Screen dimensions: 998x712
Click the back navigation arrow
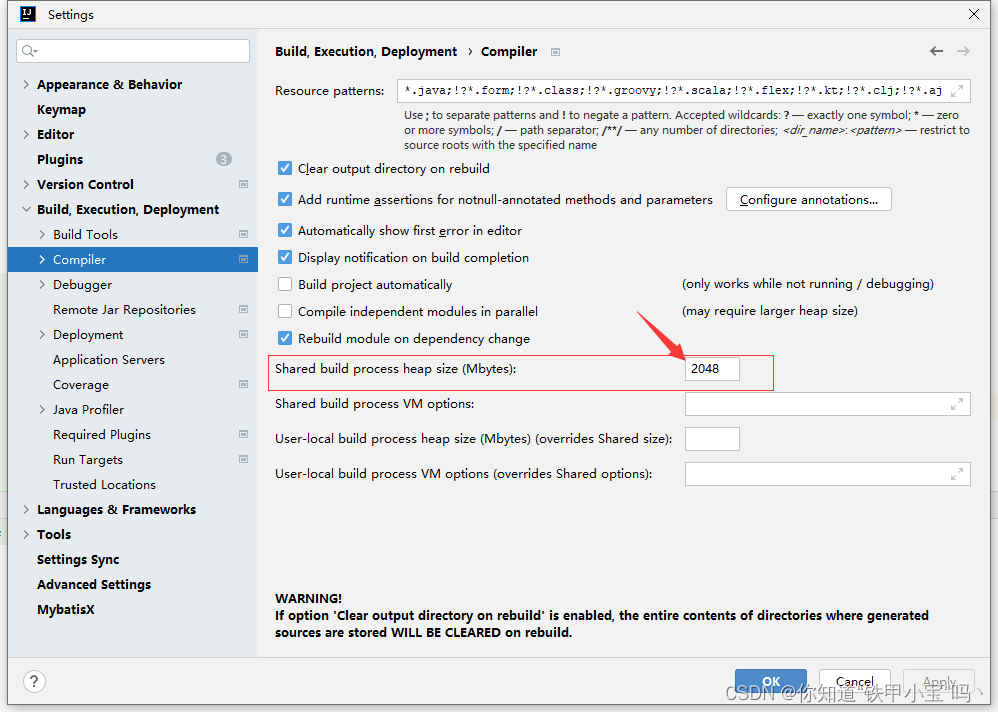[936, 51]
